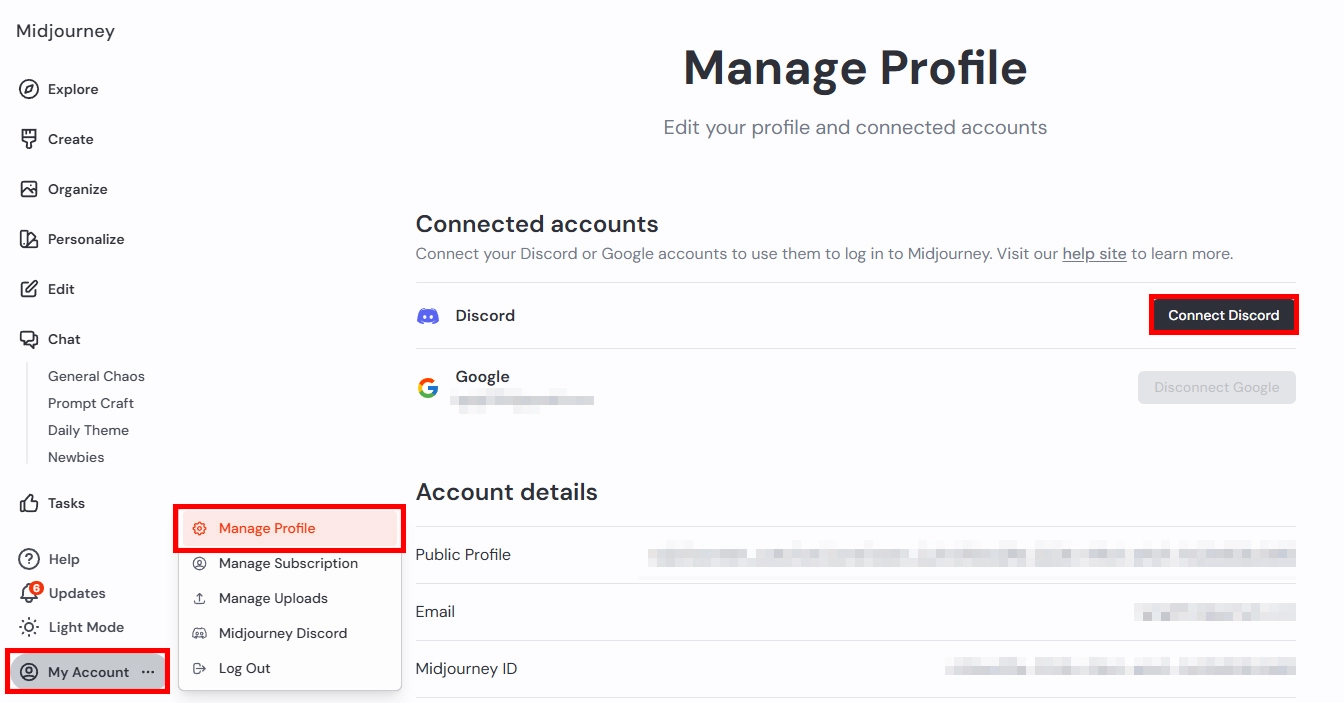1344x703 pixels.
Task: Go to the Daily Theme chat room
Action: click(x=88, y=430)
